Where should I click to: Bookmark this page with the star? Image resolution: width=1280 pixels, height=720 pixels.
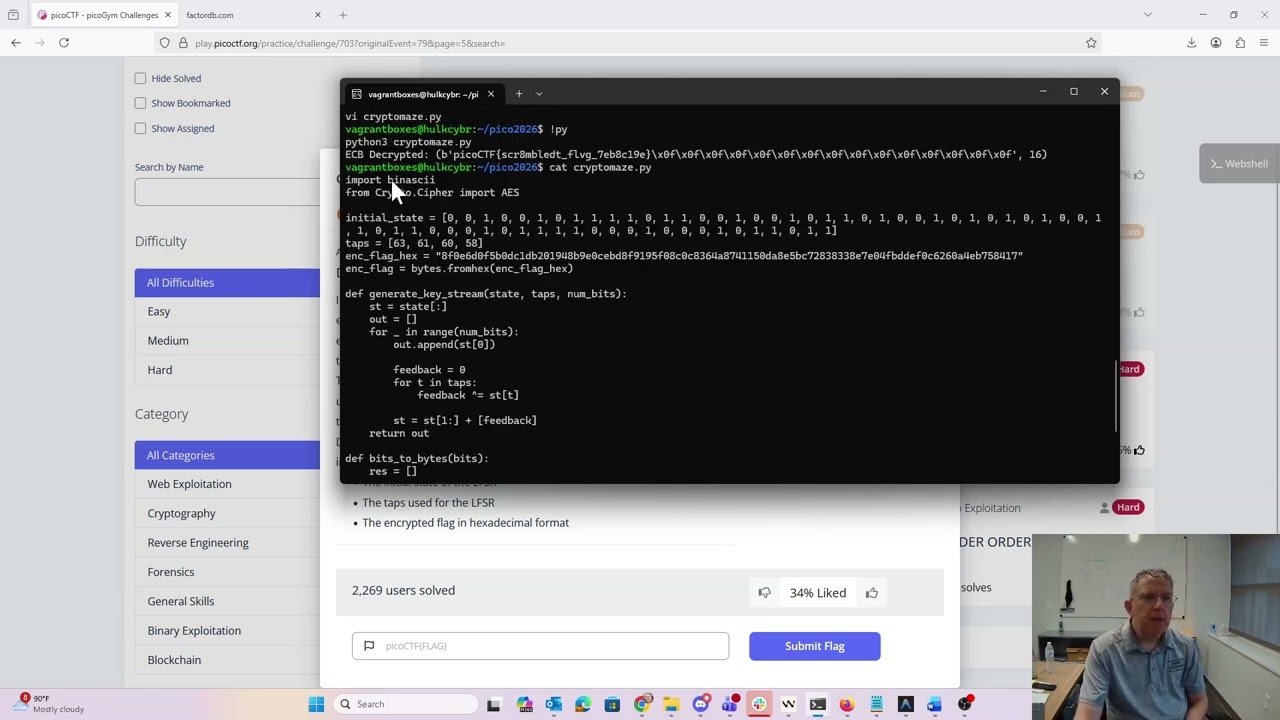pyautogui.click(x=1091, y=43)
